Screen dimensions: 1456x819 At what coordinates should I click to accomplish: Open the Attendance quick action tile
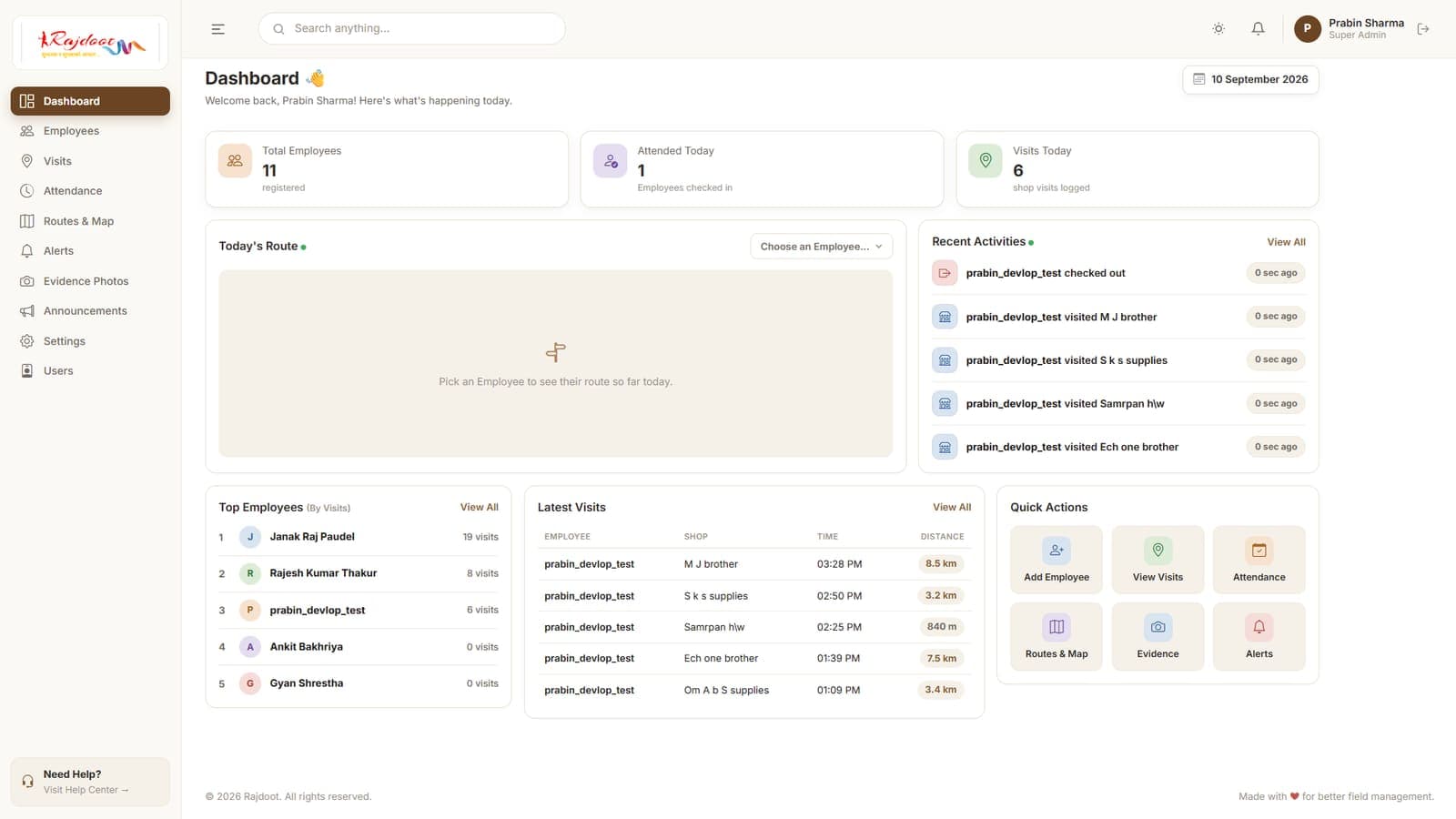point(1259,560)
